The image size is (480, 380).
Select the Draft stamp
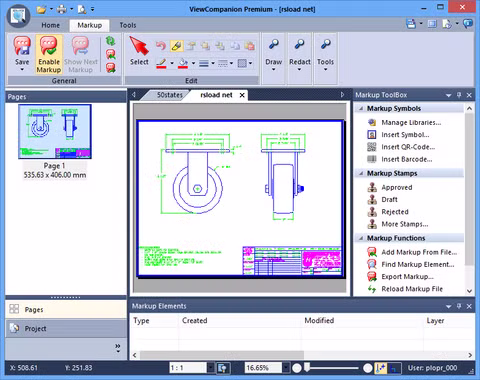click(382, 200)
